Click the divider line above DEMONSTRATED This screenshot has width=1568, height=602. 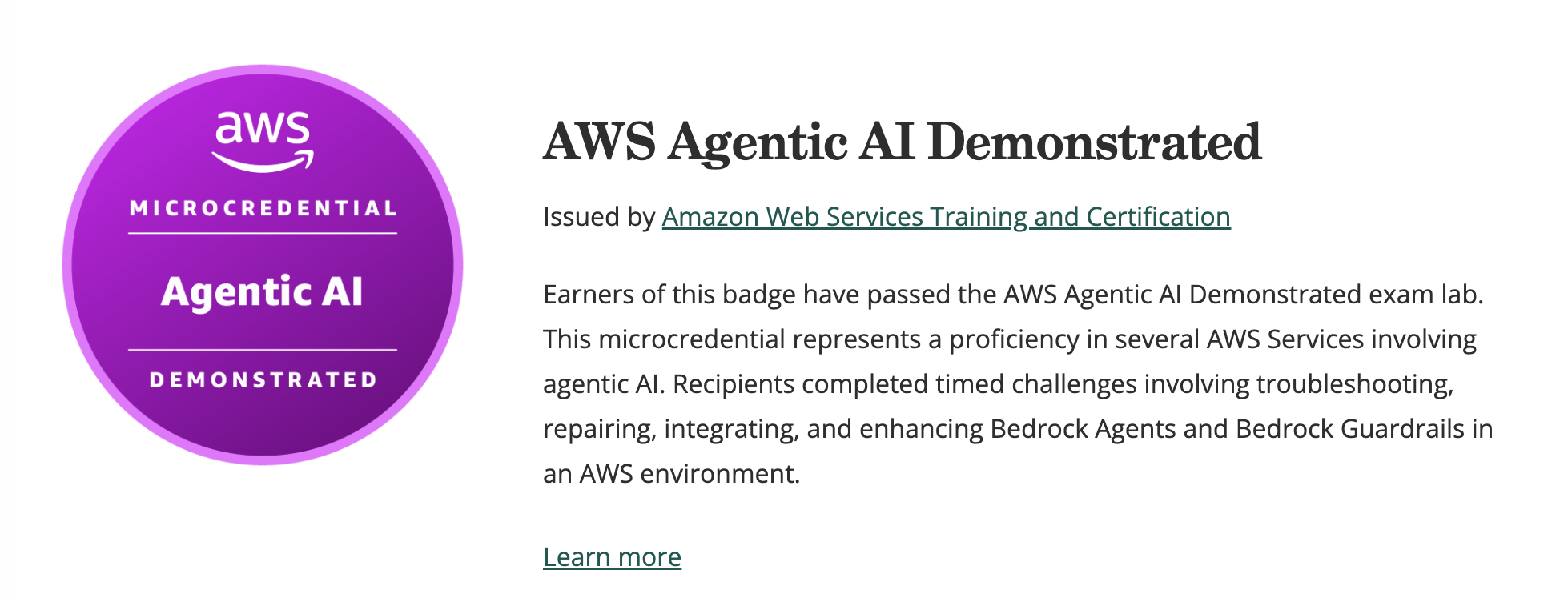[263, 350]
